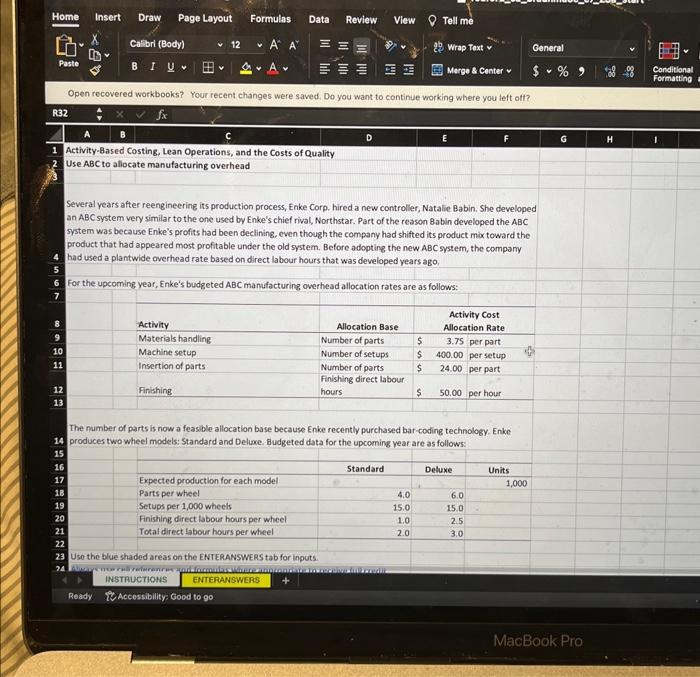
Task: Toggle Underline formatting
Action: (171, 67)
